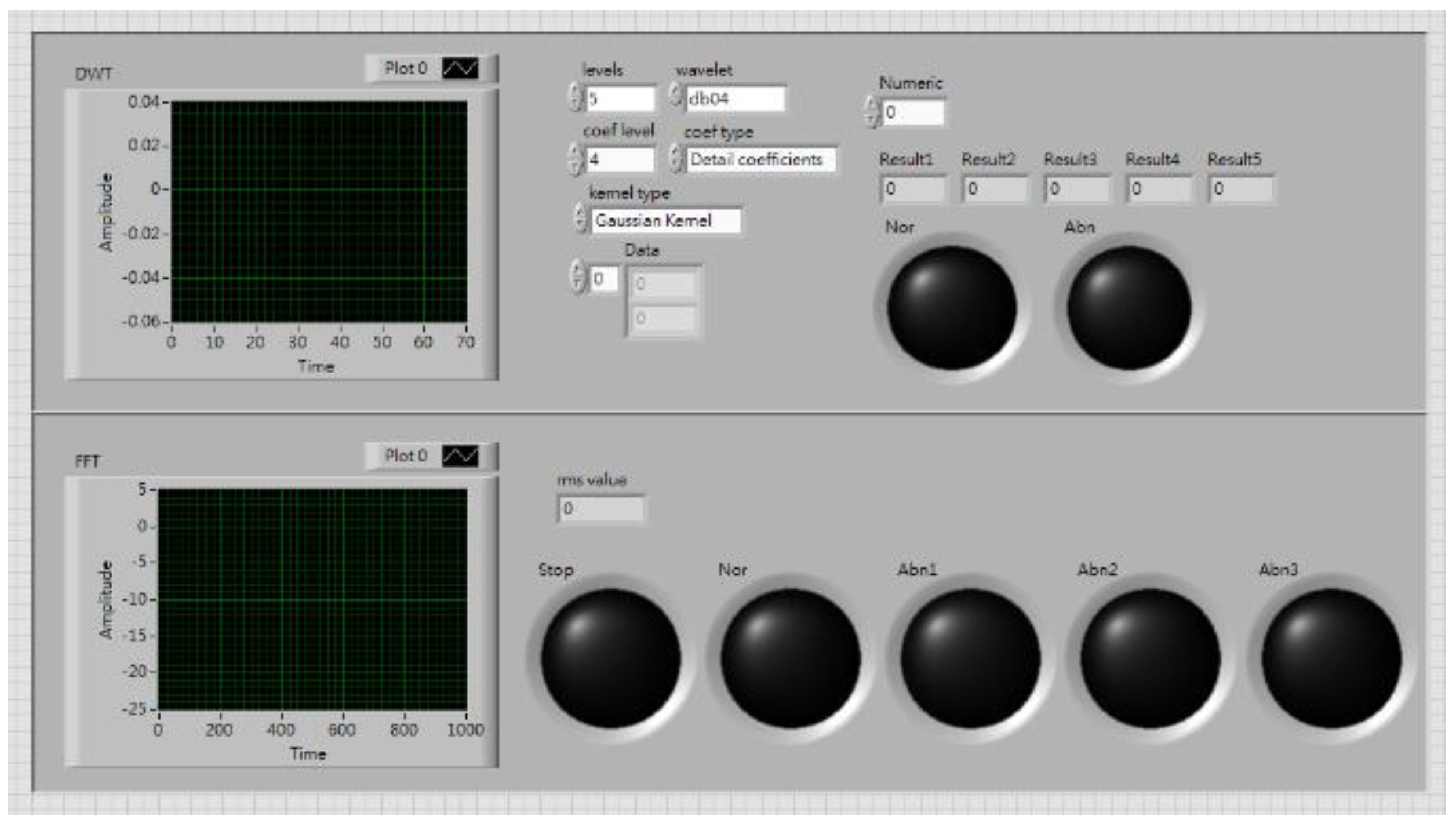Click the Abn LED in DWT panel
Screen dimensions: 1456x827
pos(1129,308)
